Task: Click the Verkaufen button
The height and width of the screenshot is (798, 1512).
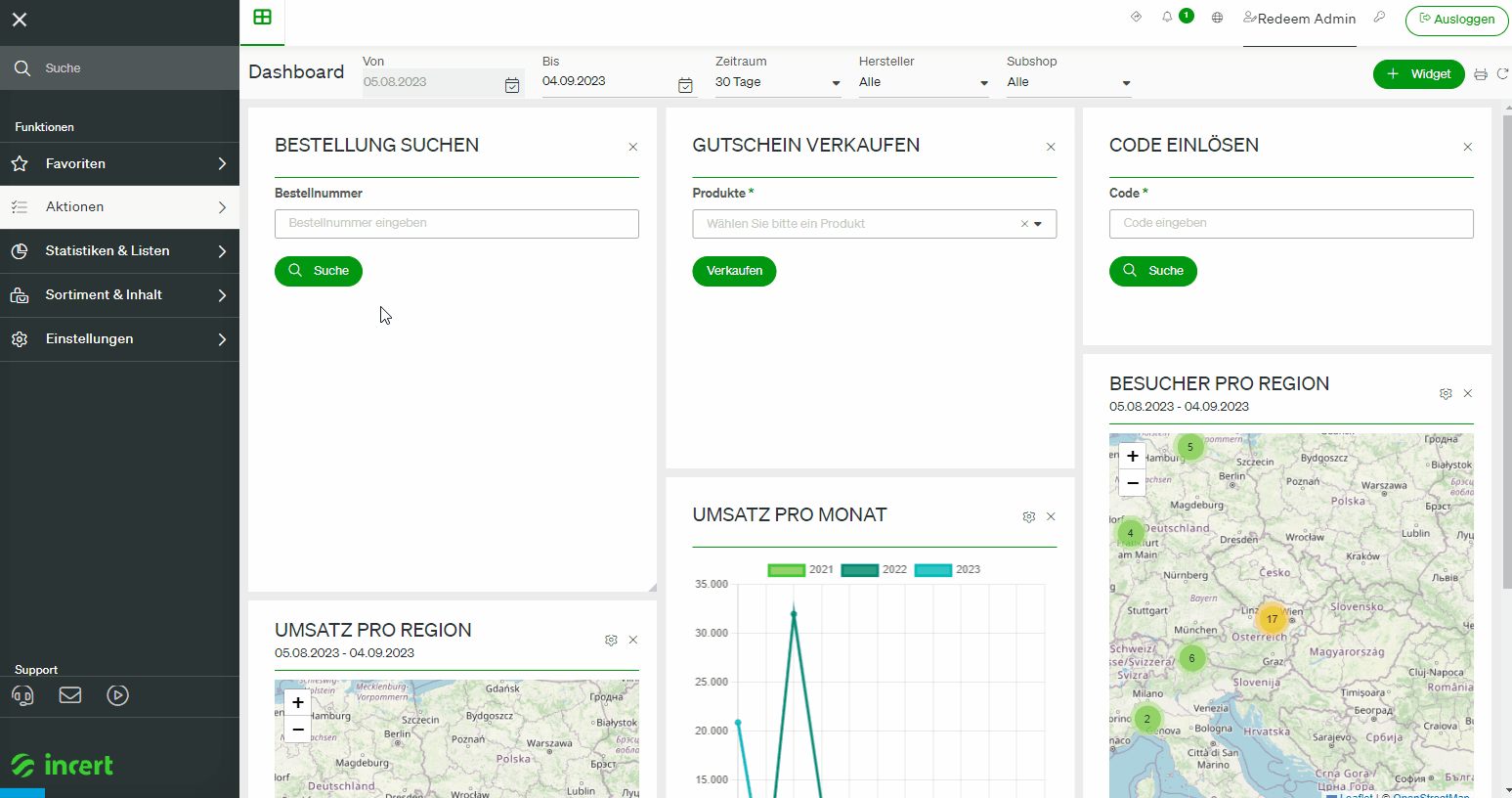Action: point(734,271)
